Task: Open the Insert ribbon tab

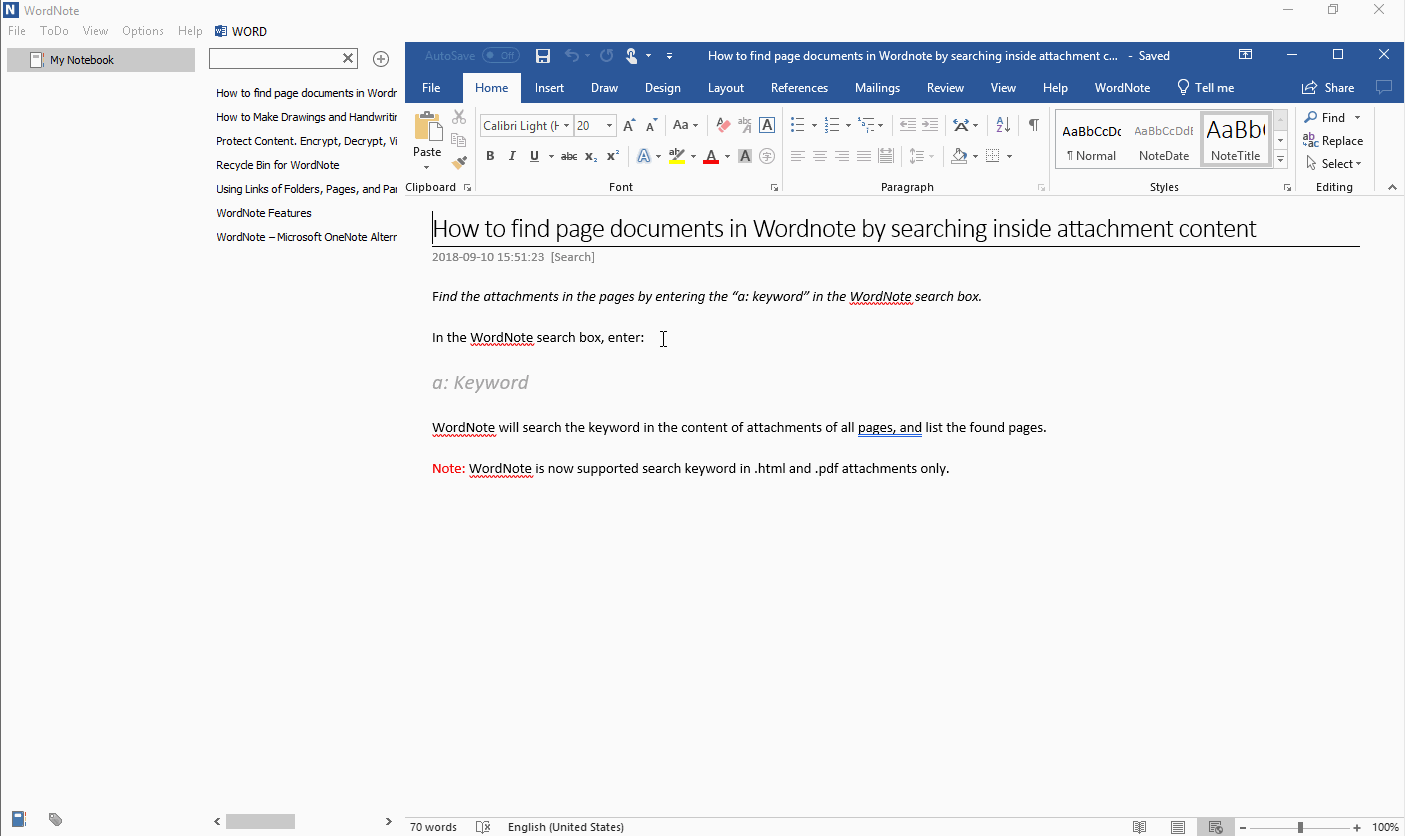Action: pyautogui.click(x=549, y=88)
